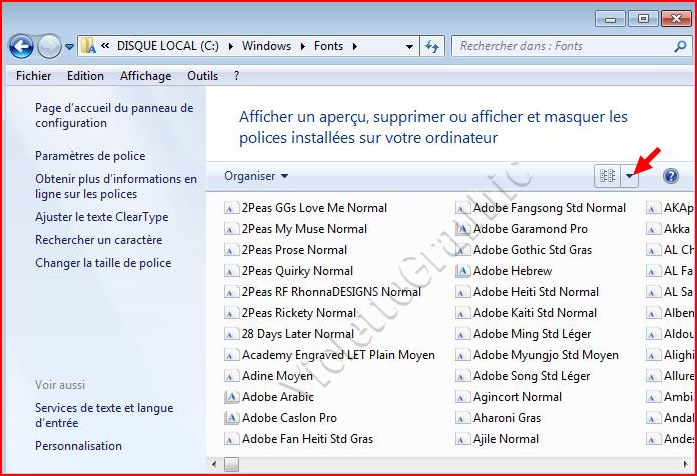Click Ajuster le texte ClearType link
Image resolution: width=697 pixels, height=476 pixels.
(101, 217)
